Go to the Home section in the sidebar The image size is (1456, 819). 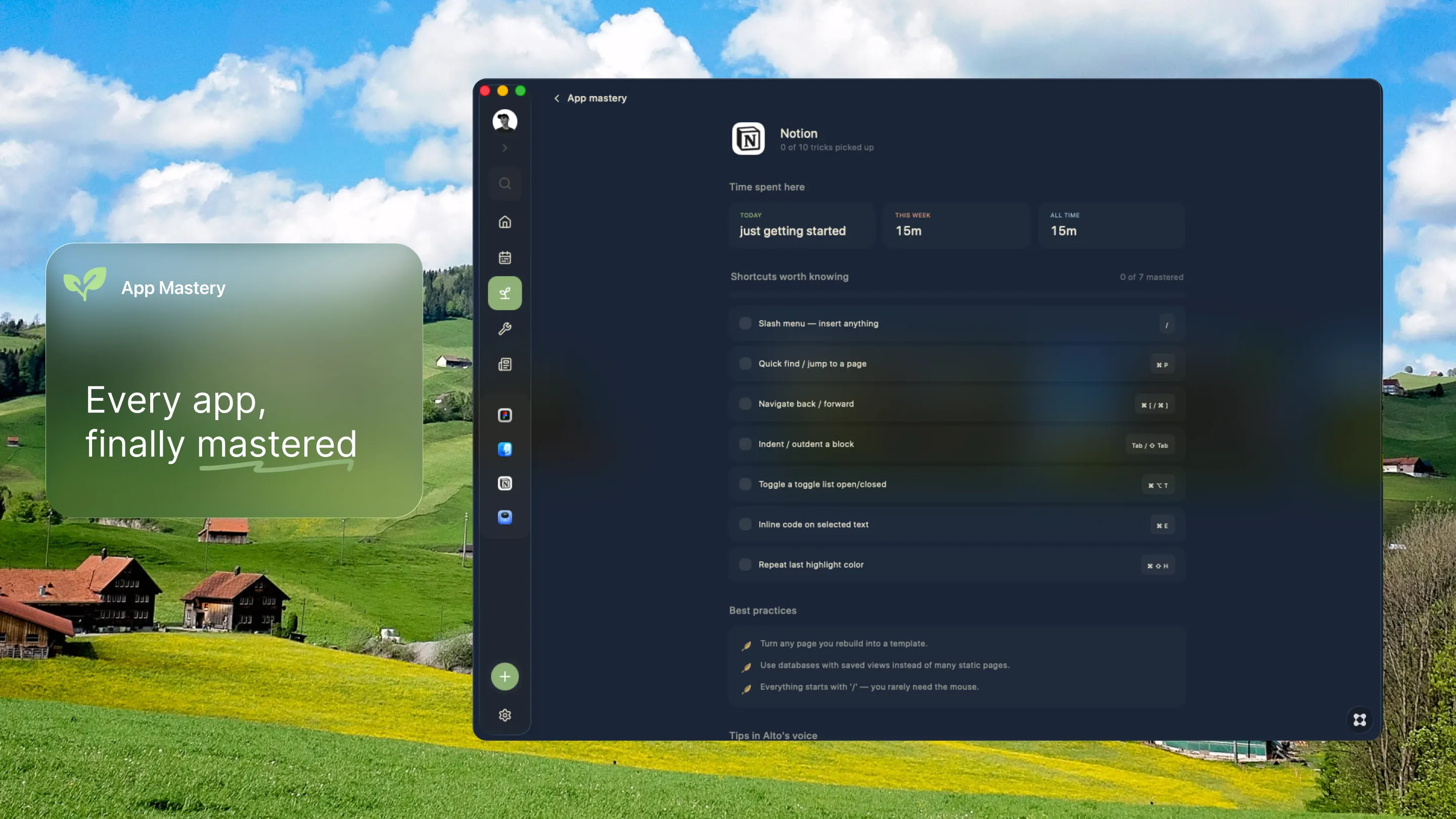pos(505,221)
